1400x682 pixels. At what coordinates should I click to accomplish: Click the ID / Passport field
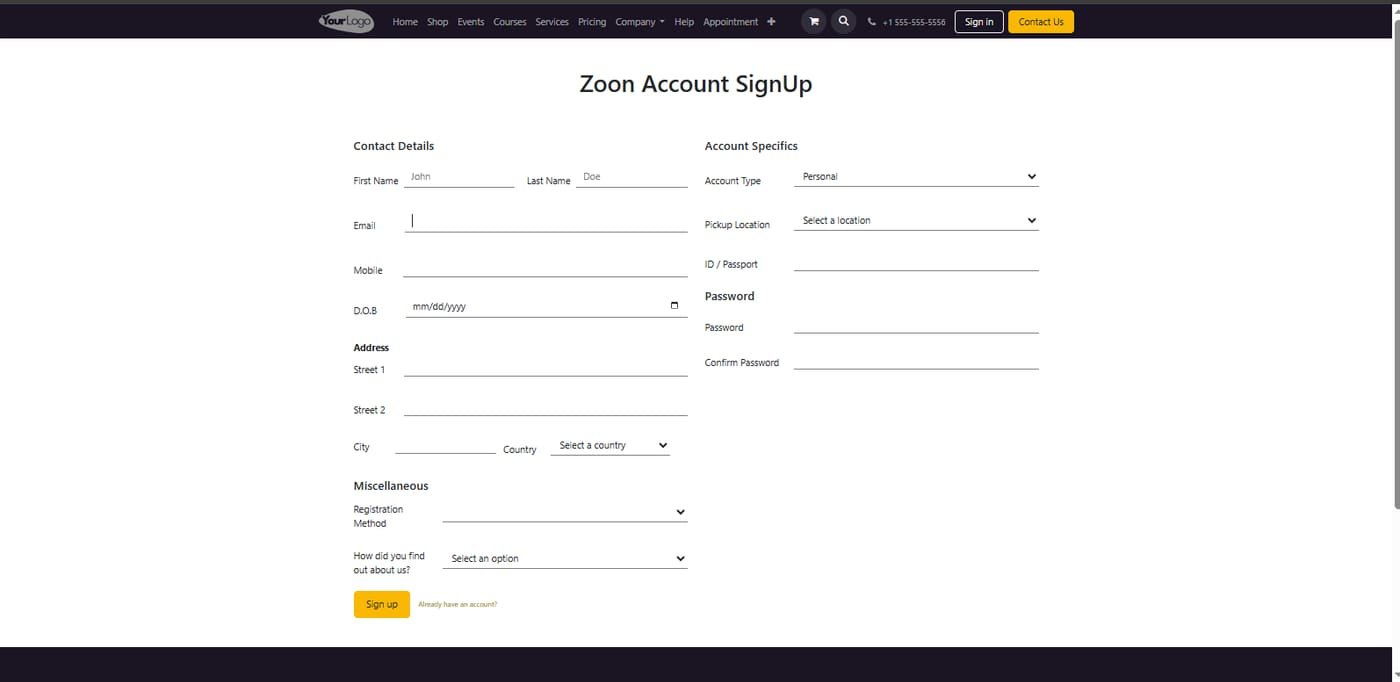(916, 262)
